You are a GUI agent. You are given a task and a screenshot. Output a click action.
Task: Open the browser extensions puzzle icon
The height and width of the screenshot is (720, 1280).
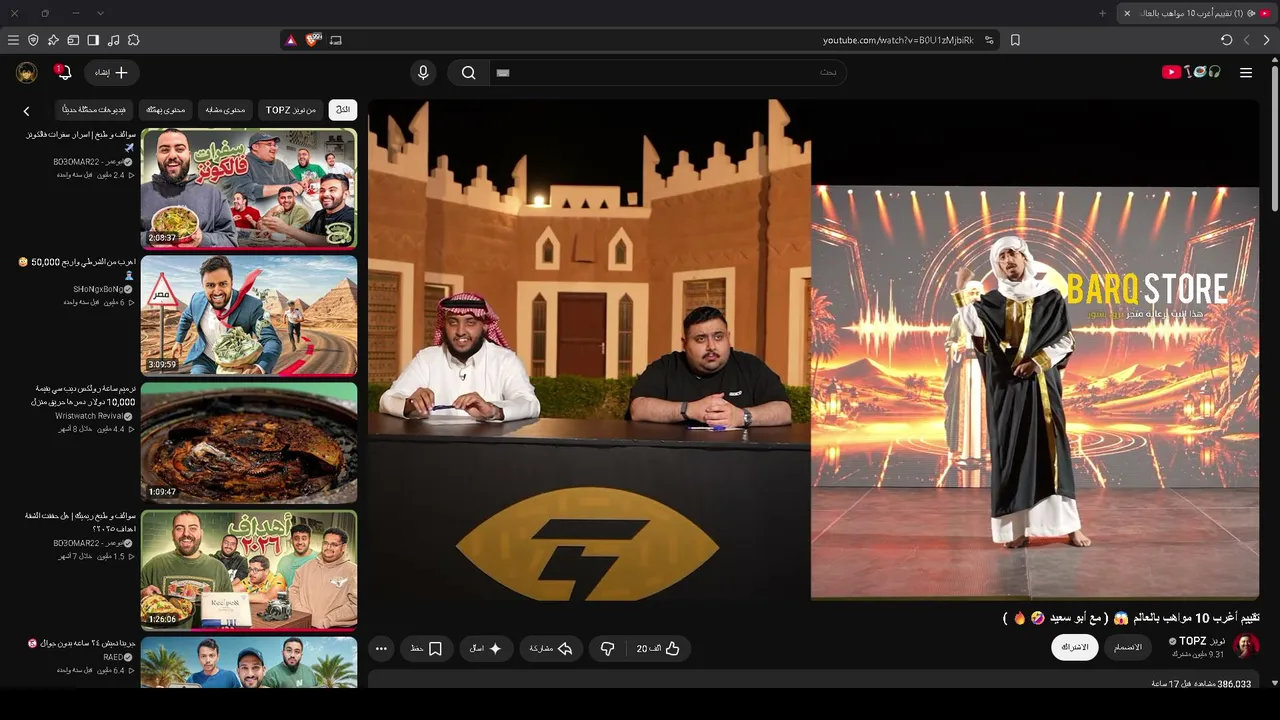pyautogui.click(x=133, y=40)
